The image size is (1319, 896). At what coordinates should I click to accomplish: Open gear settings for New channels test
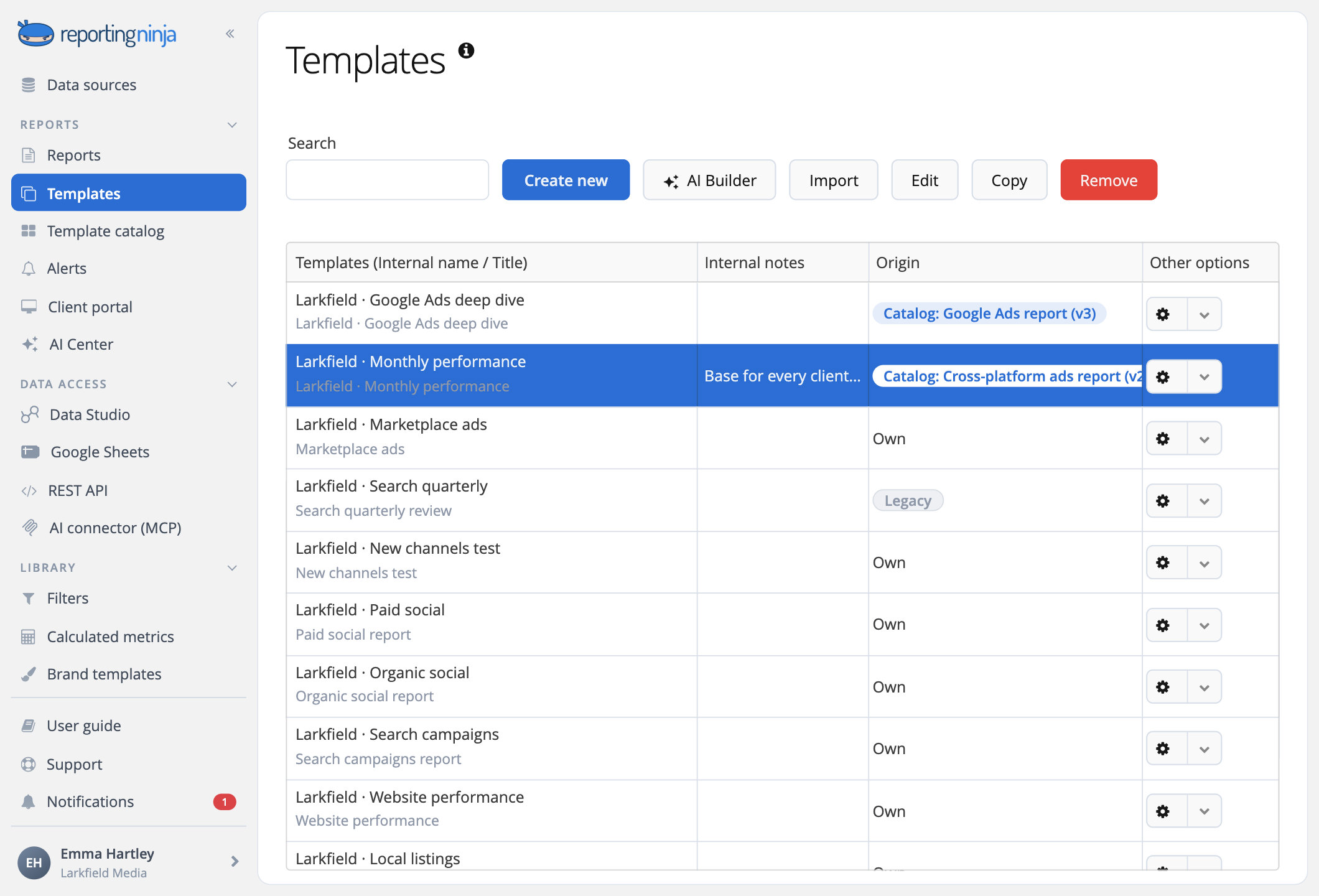(x=1163, y=562)
